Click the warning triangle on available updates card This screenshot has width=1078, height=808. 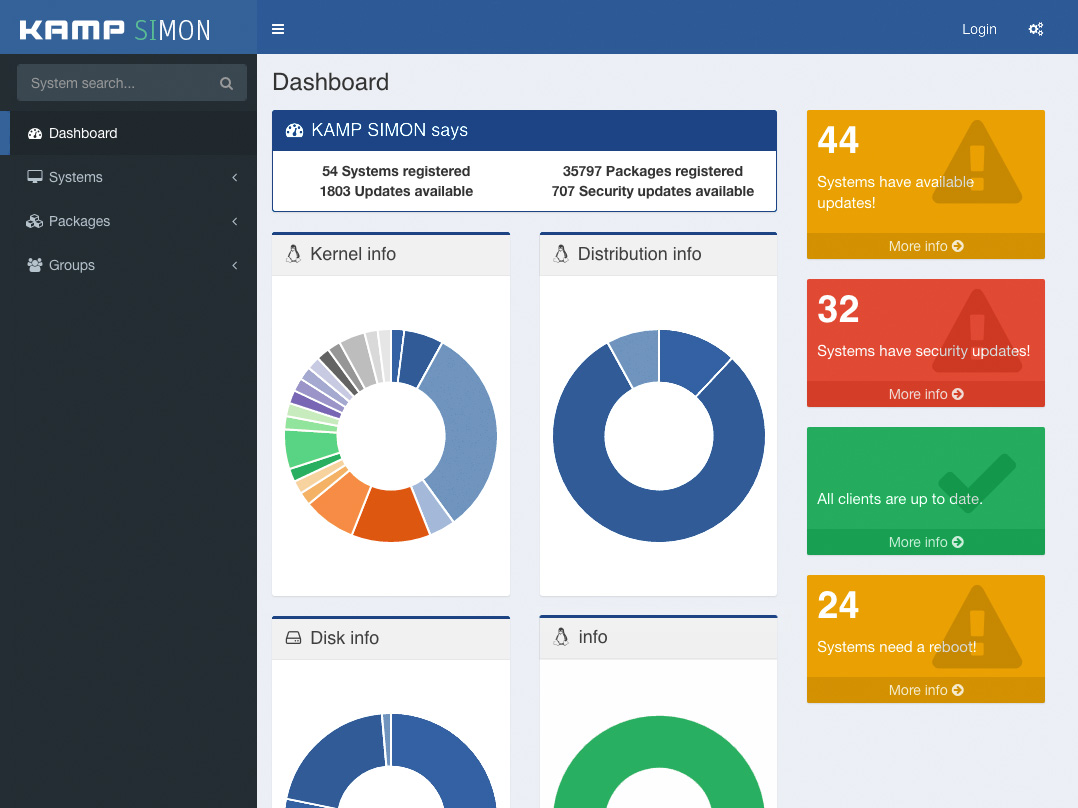pos(977,162)
